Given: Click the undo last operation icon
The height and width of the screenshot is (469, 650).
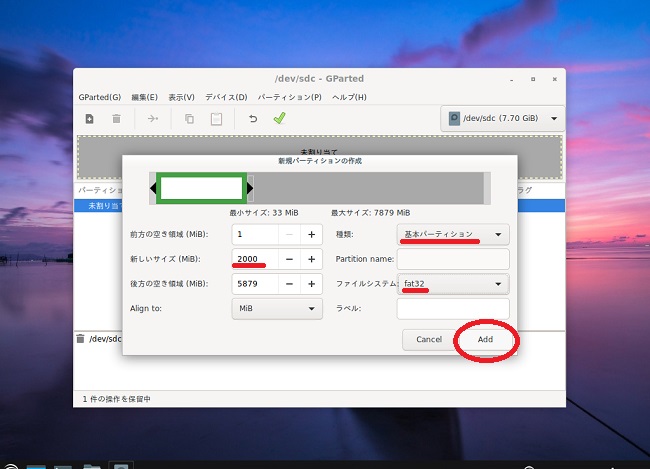Looking at the screenshot, I should click(253, 119).
